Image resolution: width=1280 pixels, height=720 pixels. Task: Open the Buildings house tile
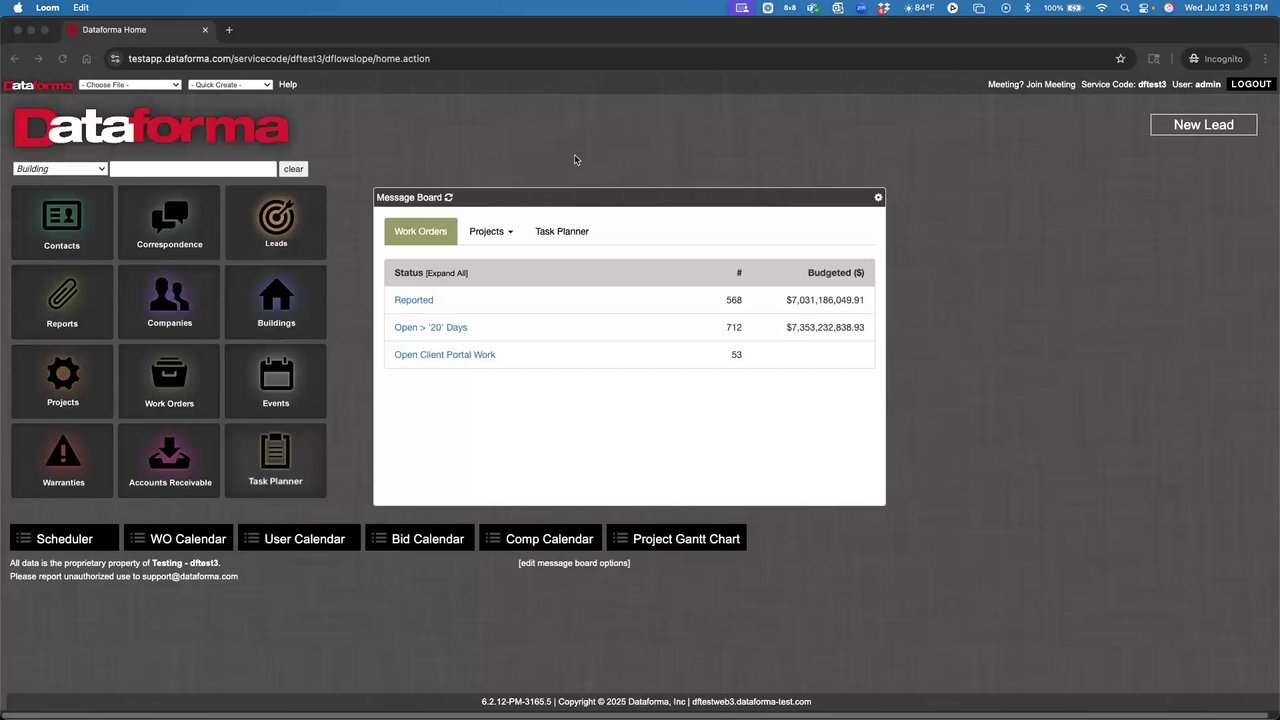click(x=276, y=301)
